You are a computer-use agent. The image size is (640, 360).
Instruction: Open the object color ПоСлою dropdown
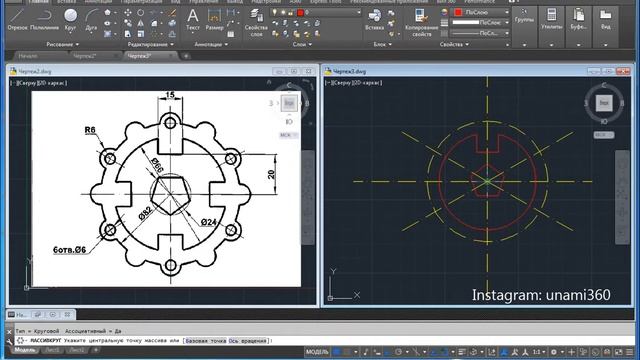point(481,13)
